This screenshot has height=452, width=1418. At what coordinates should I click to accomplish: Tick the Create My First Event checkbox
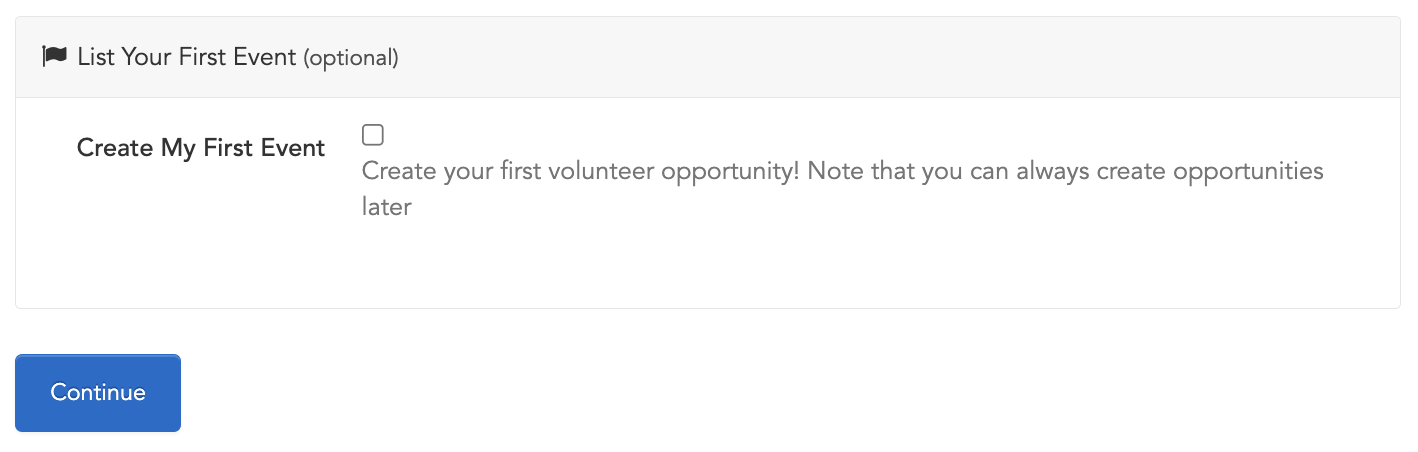[373, 135]
